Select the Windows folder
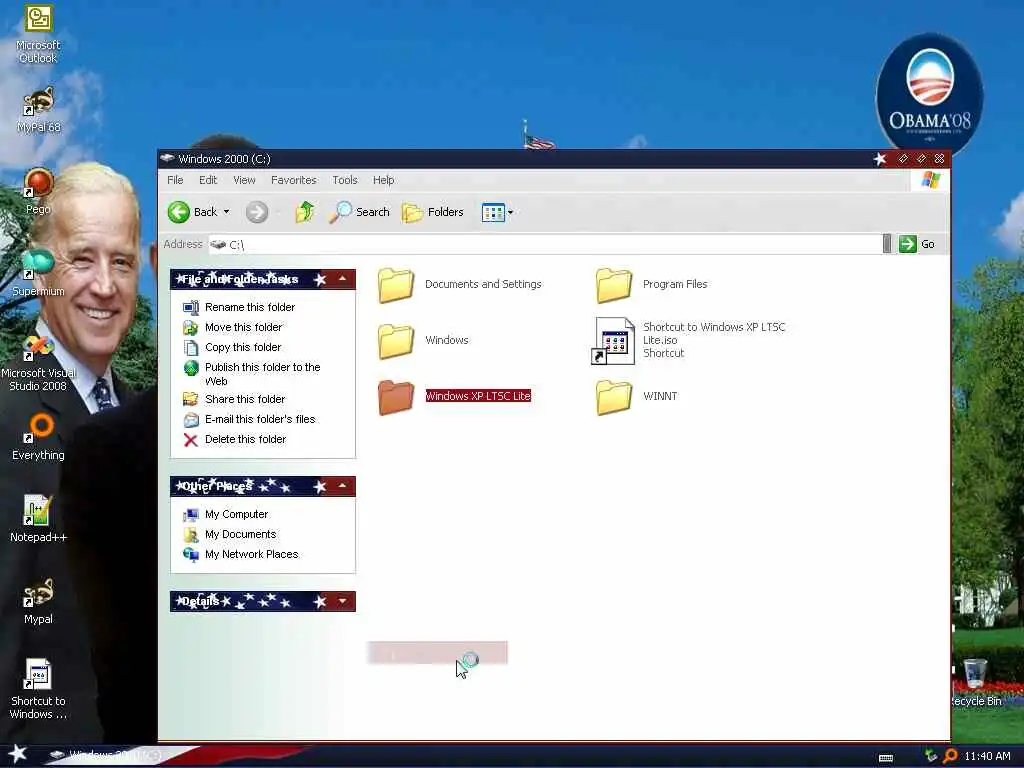 (x=423, y=341)
